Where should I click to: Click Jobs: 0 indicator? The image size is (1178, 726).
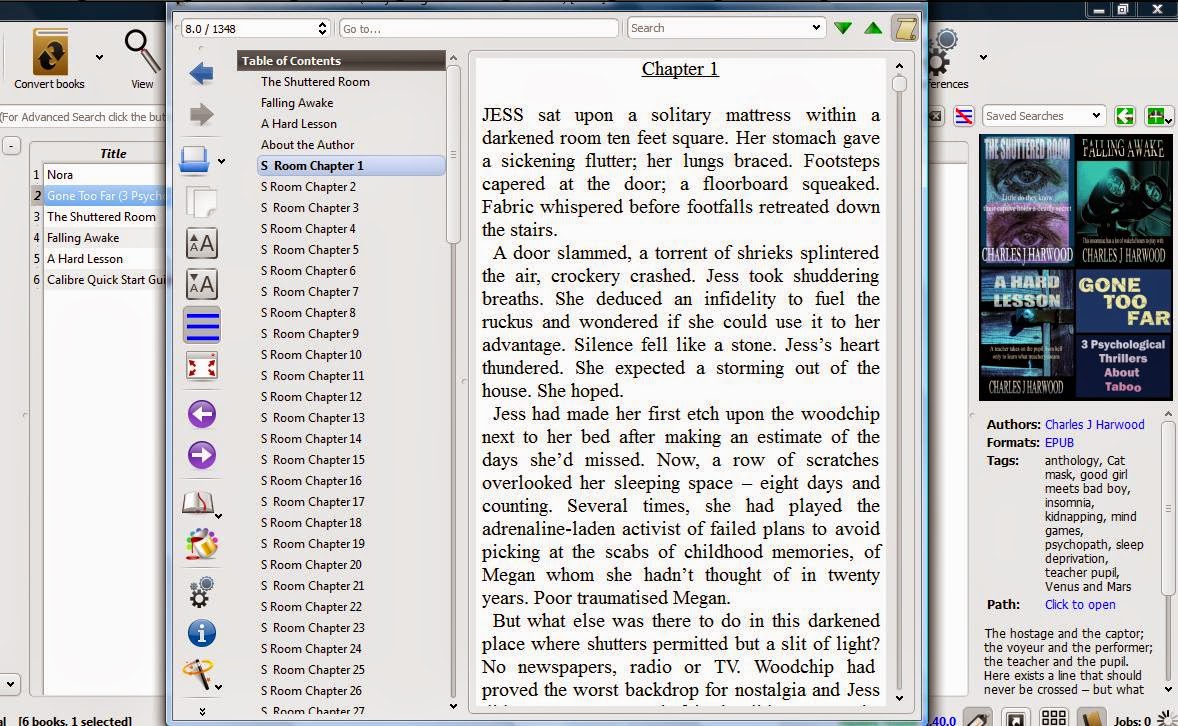(x=1132, y=721)
